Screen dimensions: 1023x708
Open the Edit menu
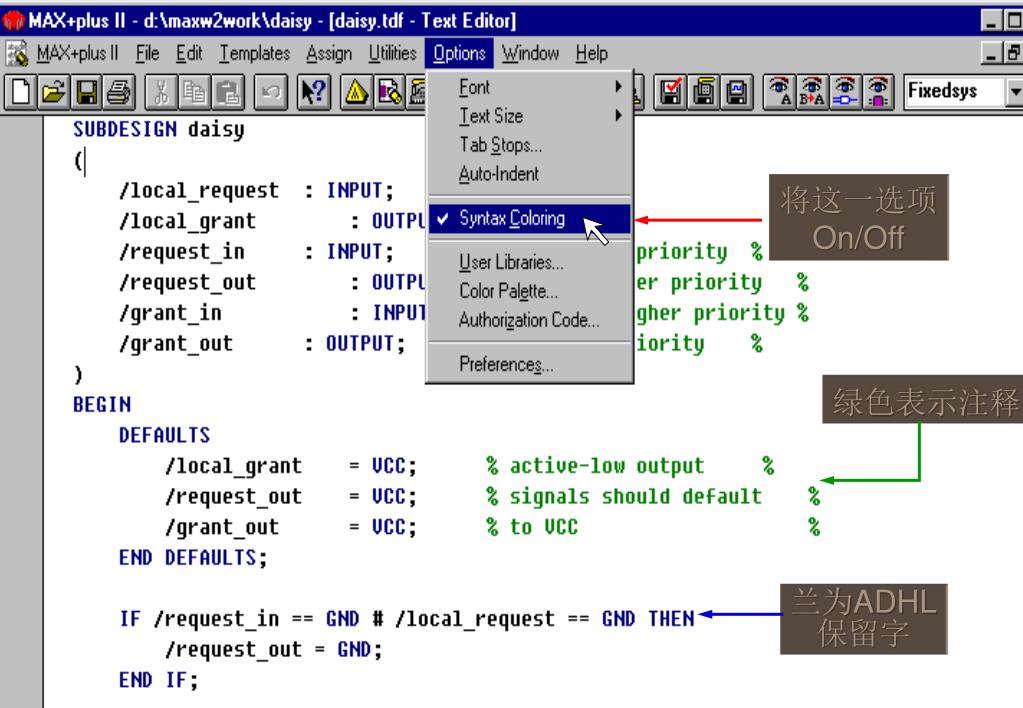tap(189, 54)
